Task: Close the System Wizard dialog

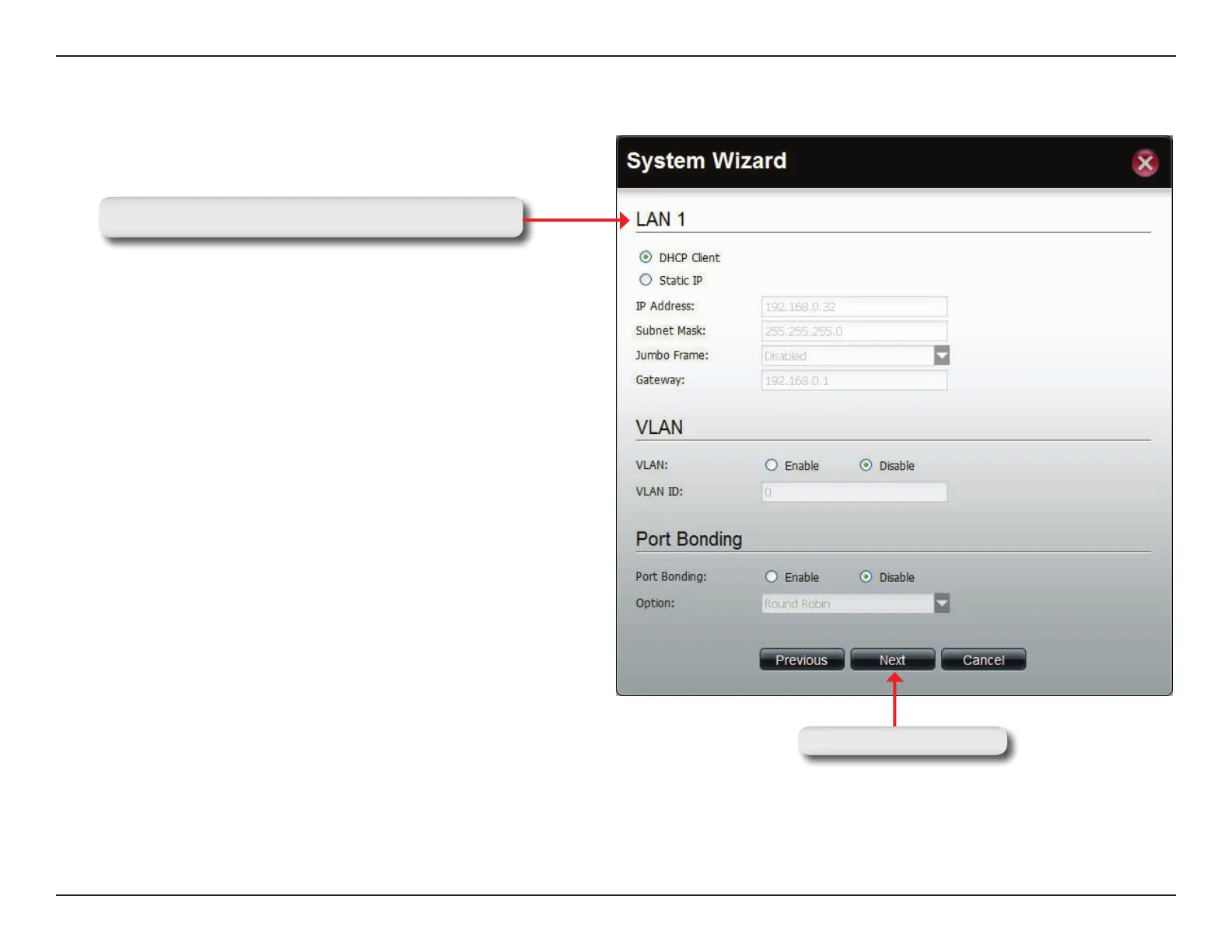Action: tap(1144, 163)
